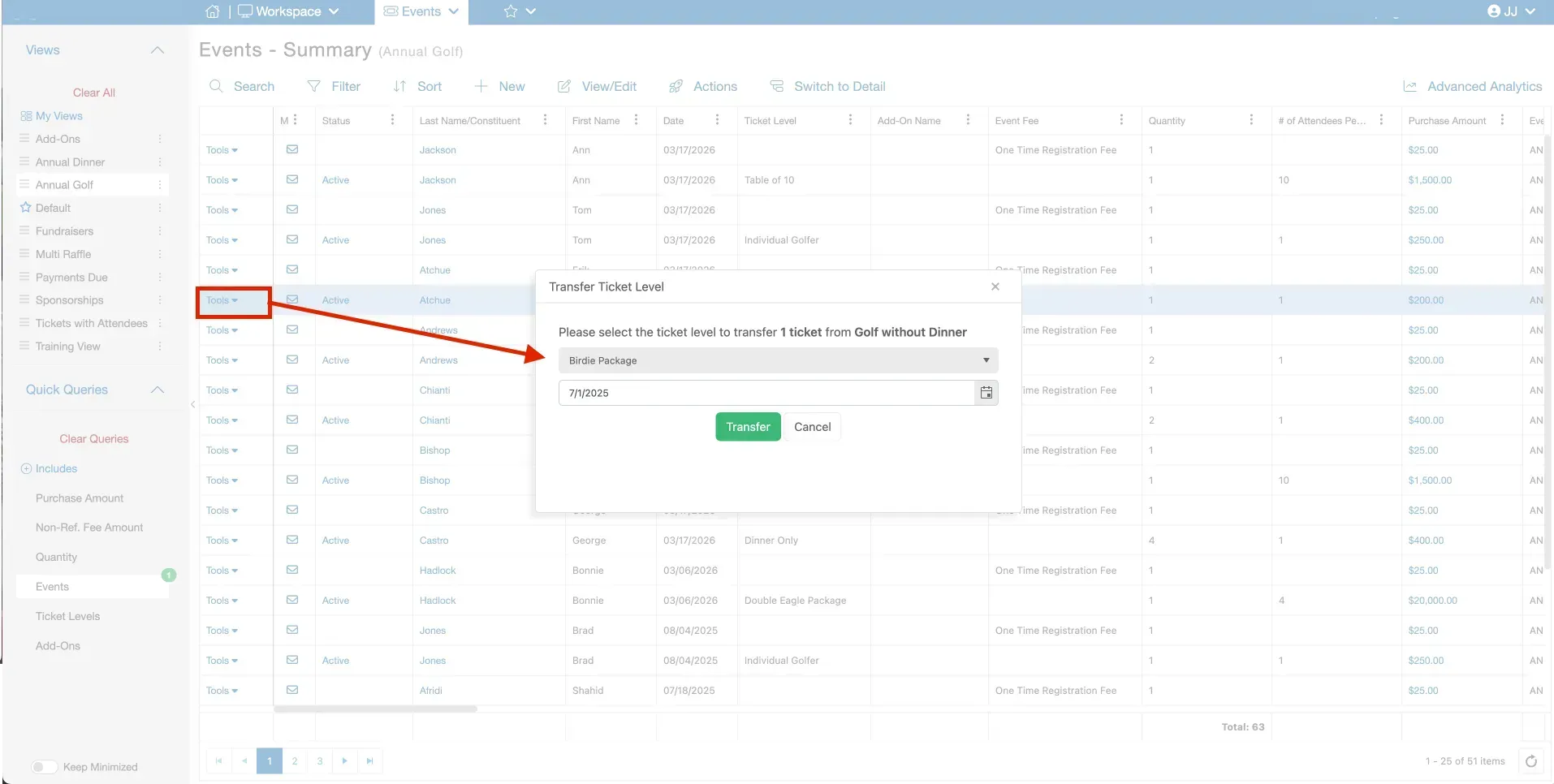The image size is (1554, 784).
Task: Click the favorites star icon
Action: pyautogui.click(x=511, y=11)
